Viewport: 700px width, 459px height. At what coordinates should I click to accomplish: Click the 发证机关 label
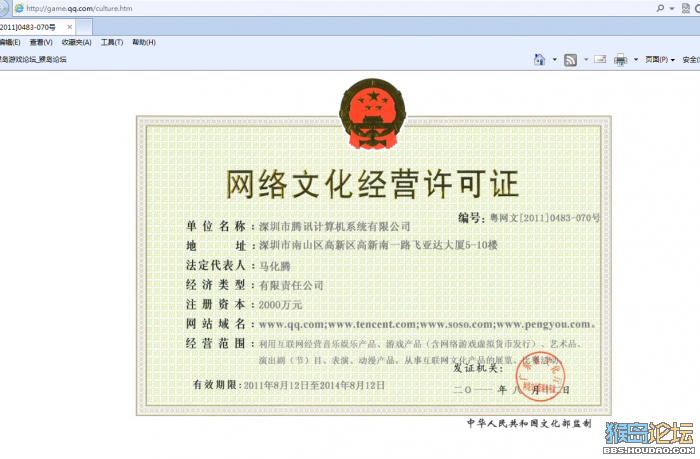(478, 368)
